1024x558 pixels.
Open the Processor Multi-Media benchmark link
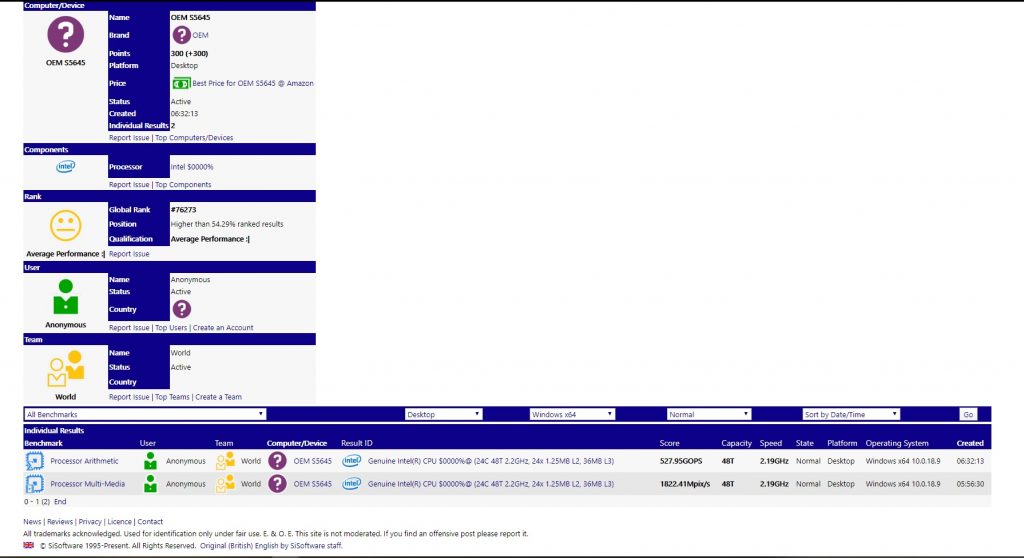coord(88,484)
